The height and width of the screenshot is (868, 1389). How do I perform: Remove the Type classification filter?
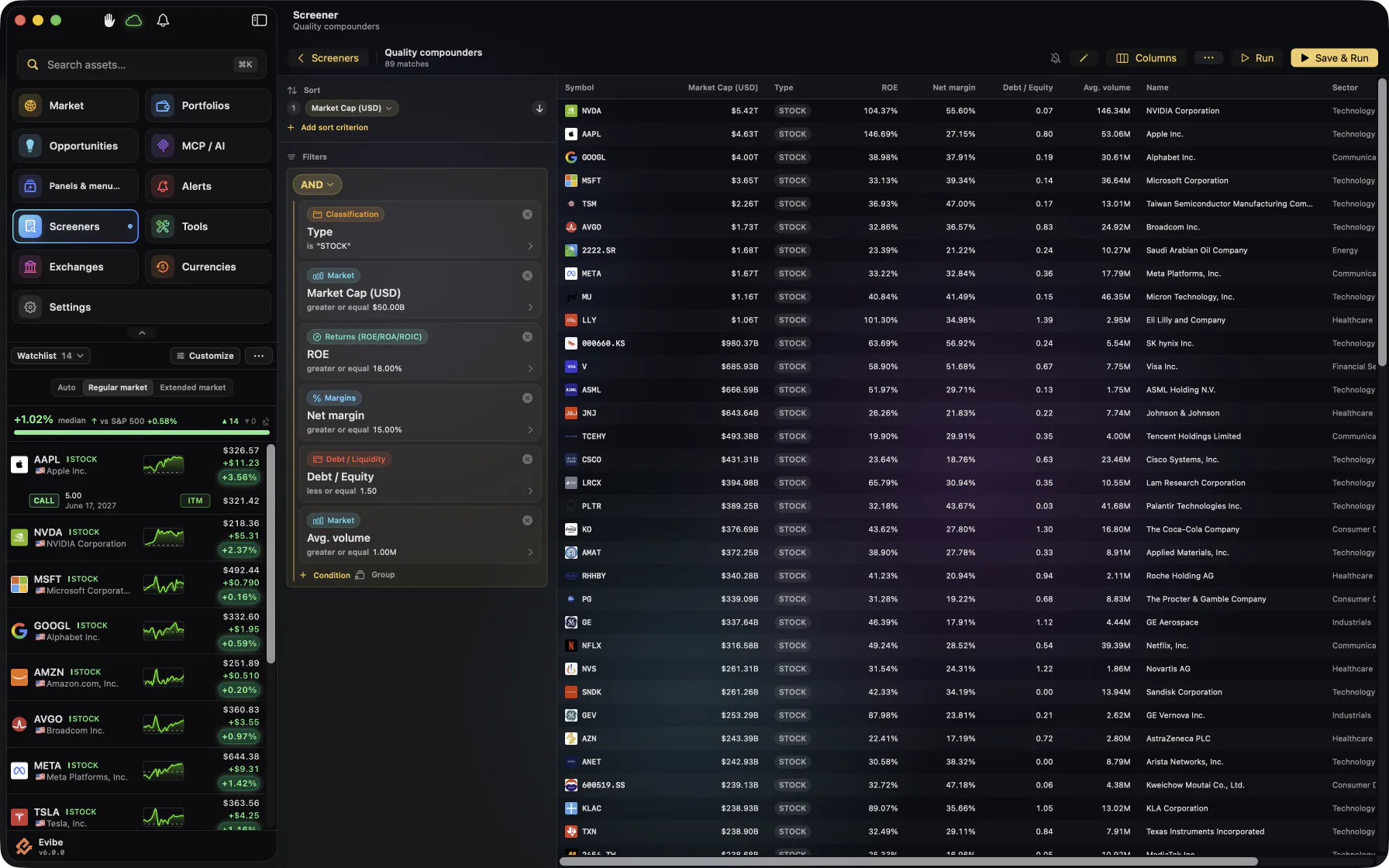[x=527, y=214]
